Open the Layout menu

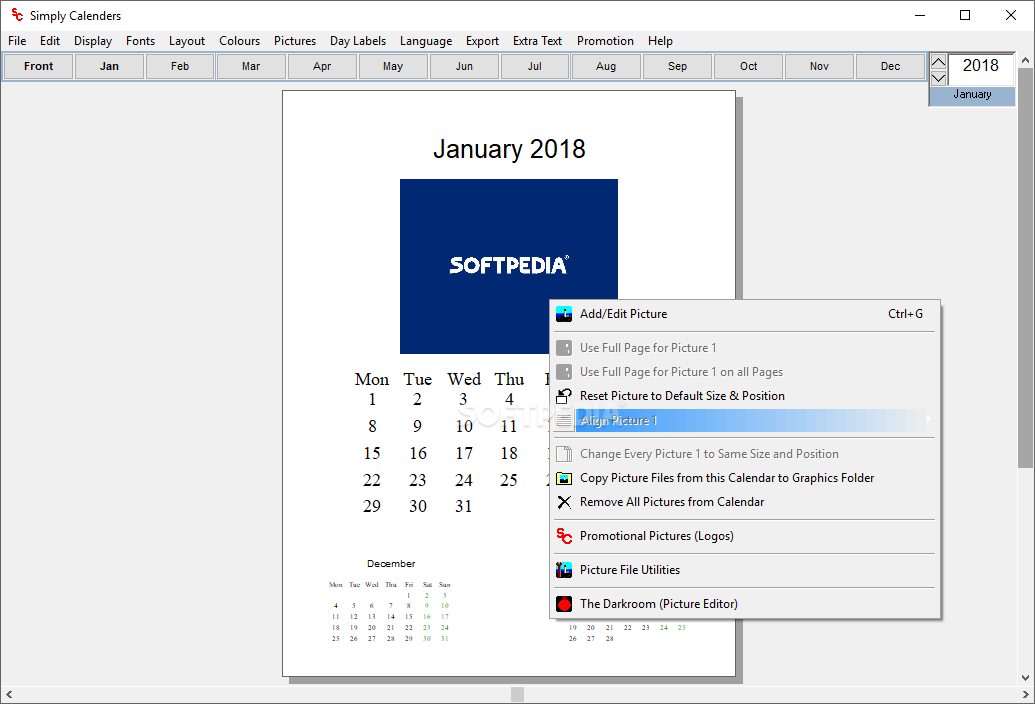[x=187, y=41]
